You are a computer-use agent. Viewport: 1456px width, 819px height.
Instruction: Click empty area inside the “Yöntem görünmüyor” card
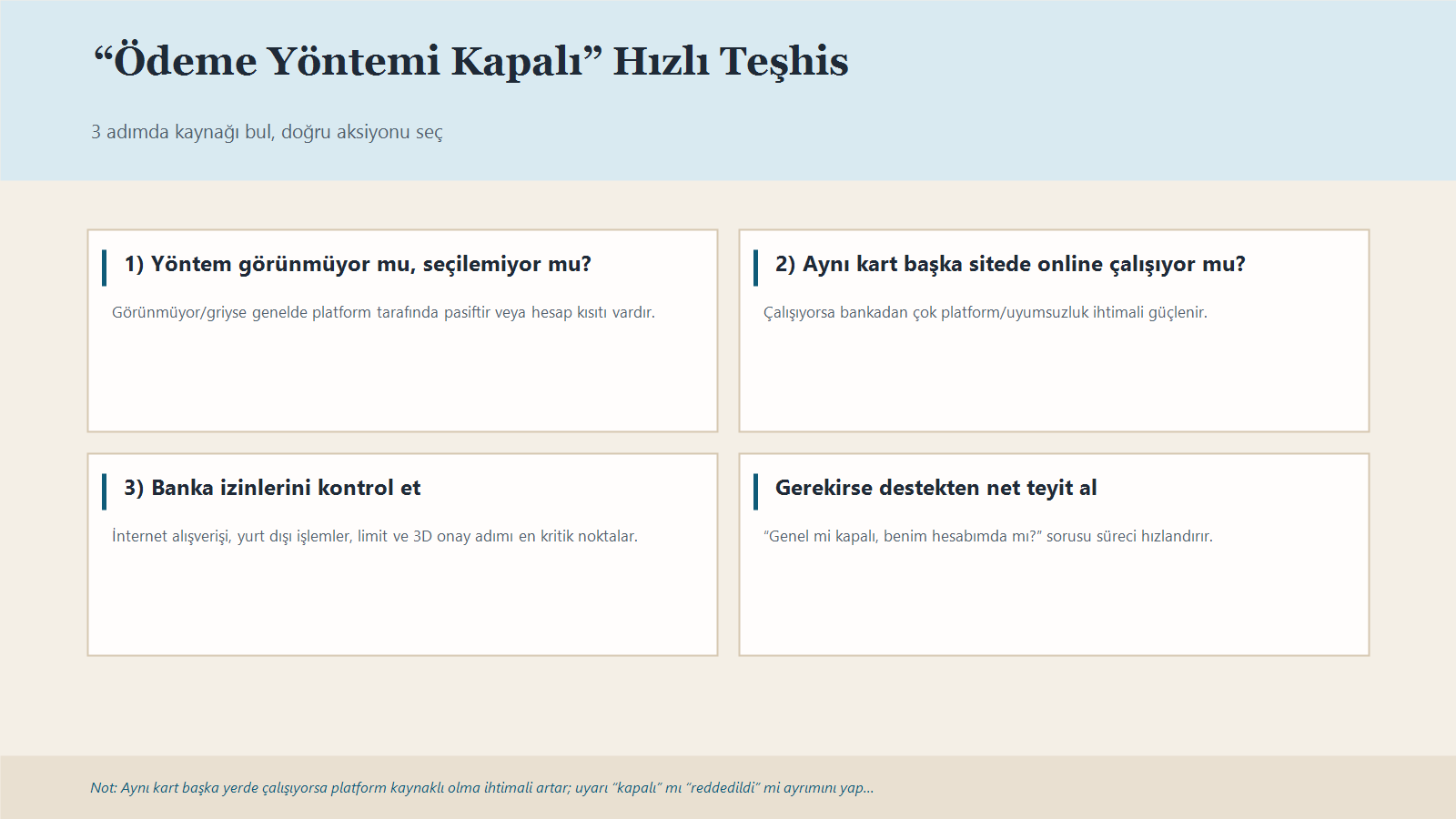coord(402,382)
